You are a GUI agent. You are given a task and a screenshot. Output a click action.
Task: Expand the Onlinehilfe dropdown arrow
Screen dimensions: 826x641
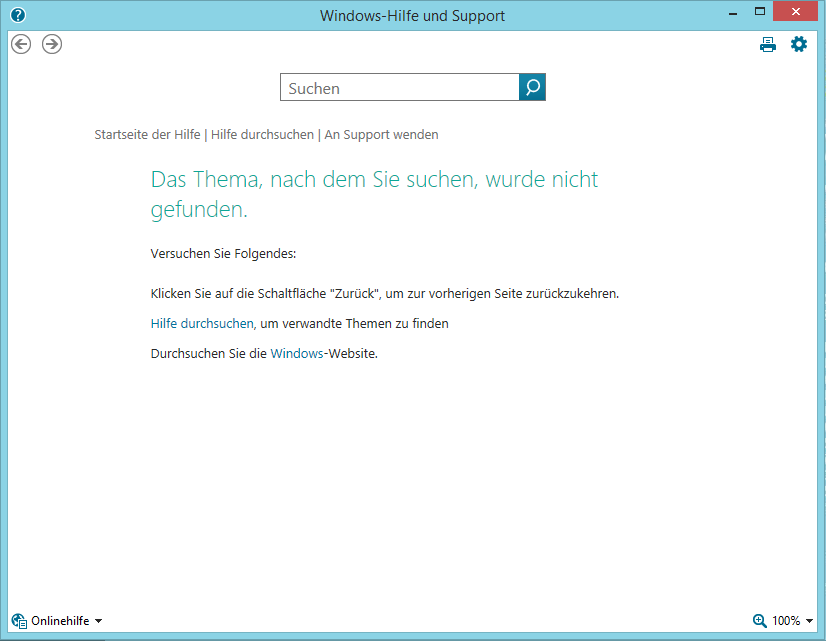pyautogui.click(x=98, y=621)
